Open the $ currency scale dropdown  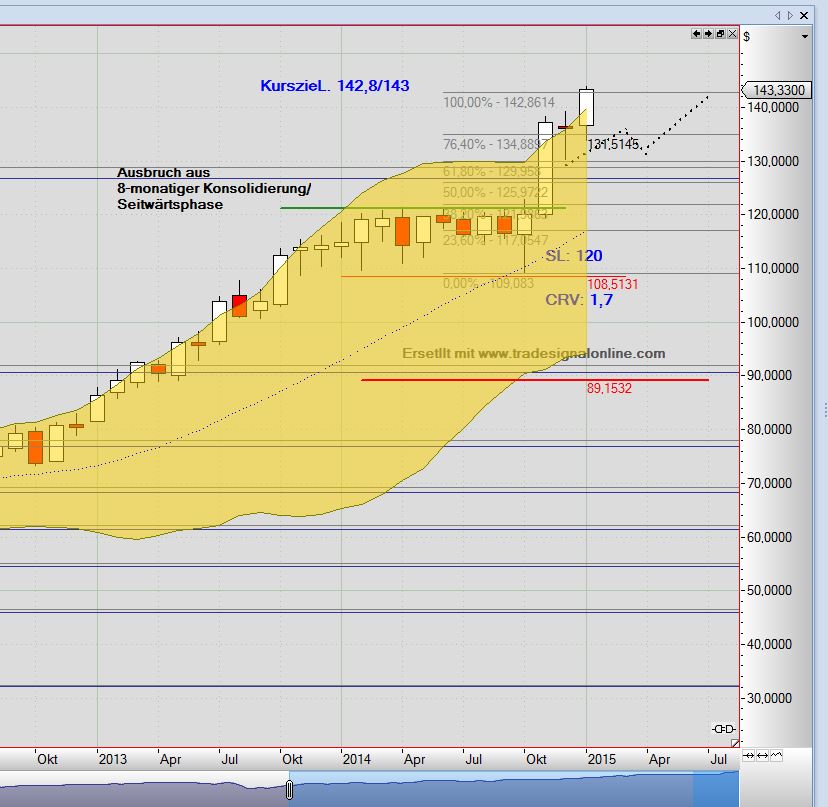pyautogui.click(x=805, y=36)
